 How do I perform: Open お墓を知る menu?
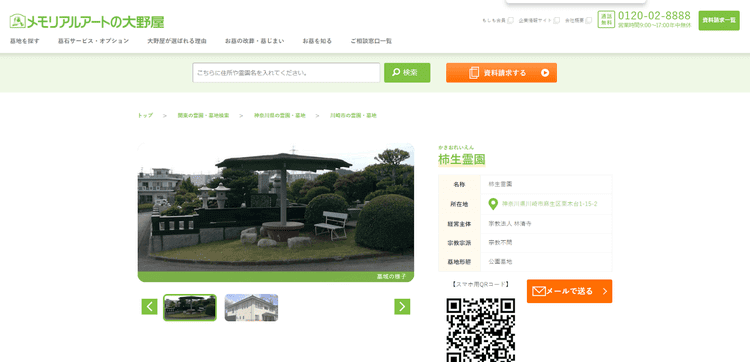coord(317,41)
